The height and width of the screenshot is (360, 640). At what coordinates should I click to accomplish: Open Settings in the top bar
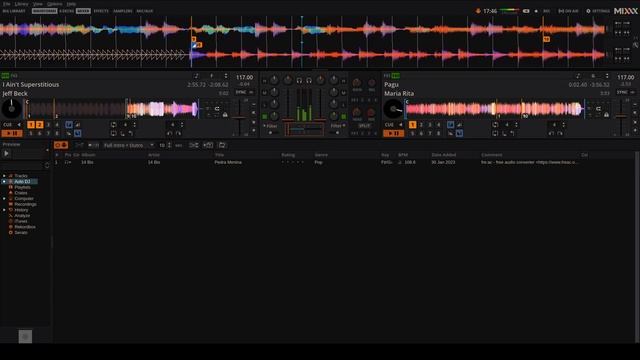(598, 11)
